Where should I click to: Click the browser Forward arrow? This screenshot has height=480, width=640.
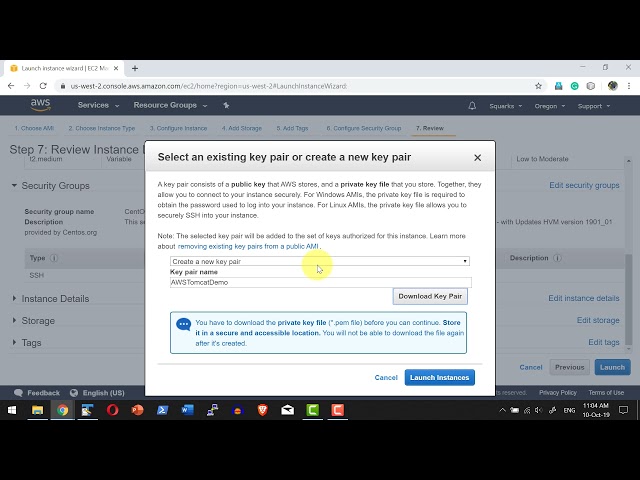coord(27,86)
